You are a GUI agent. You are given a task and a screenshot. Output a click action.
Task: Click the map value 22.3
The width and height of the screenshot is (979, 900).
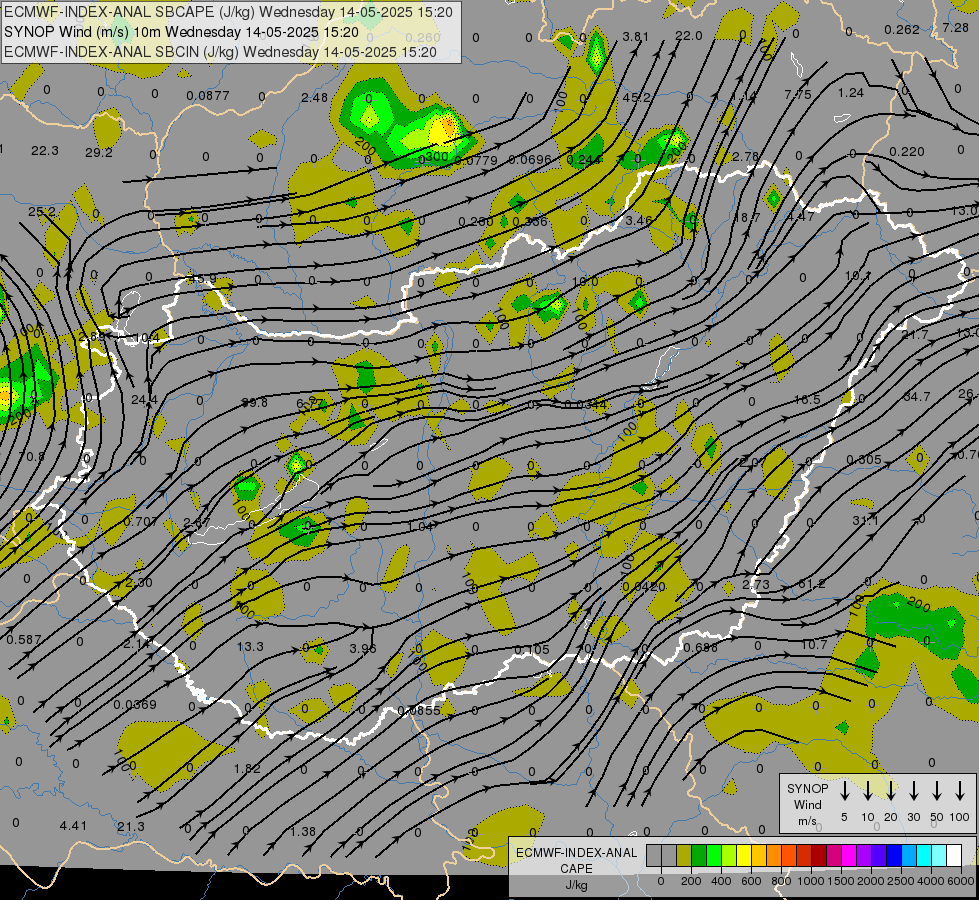(x=45, y=151)
